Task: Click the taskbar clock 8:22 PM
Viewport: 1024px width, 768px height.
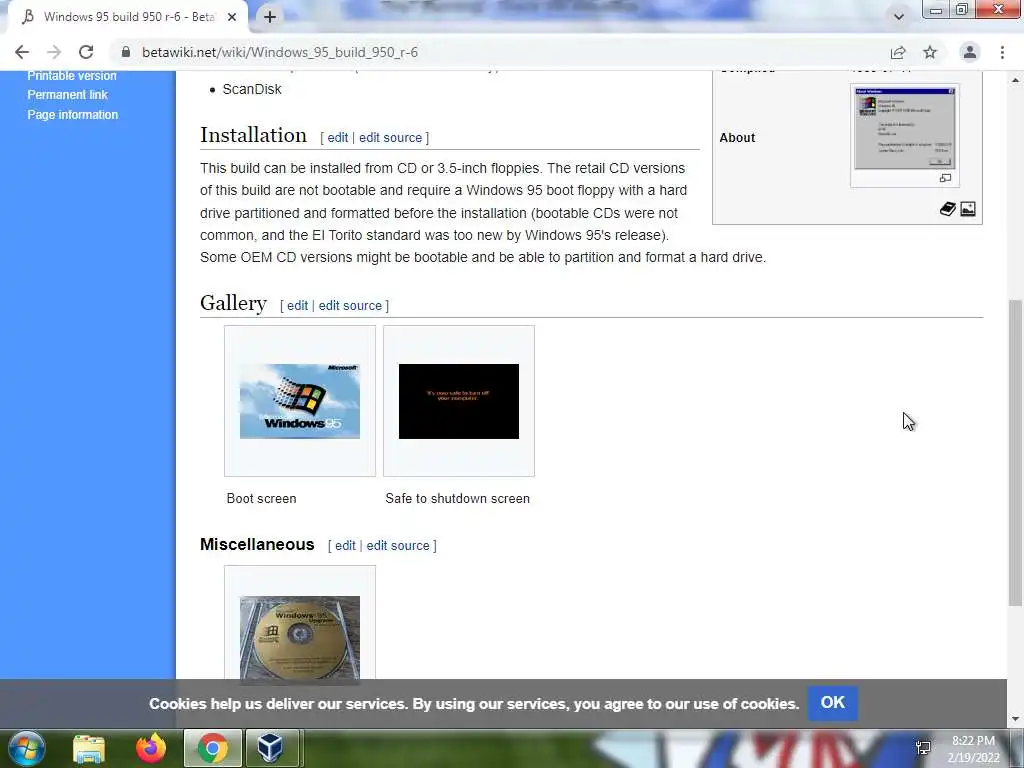Action: pyautogui.click(x=973, y=741)
